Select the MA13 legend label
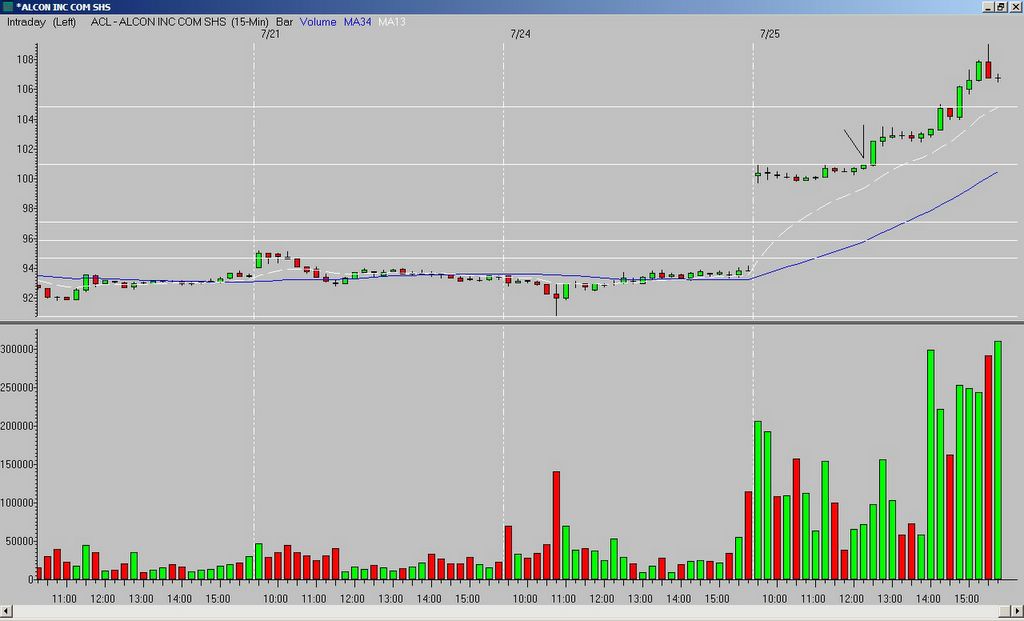The width and height of the screenshot is (1024, 621). pyautogui.click(x=392, y=22)
